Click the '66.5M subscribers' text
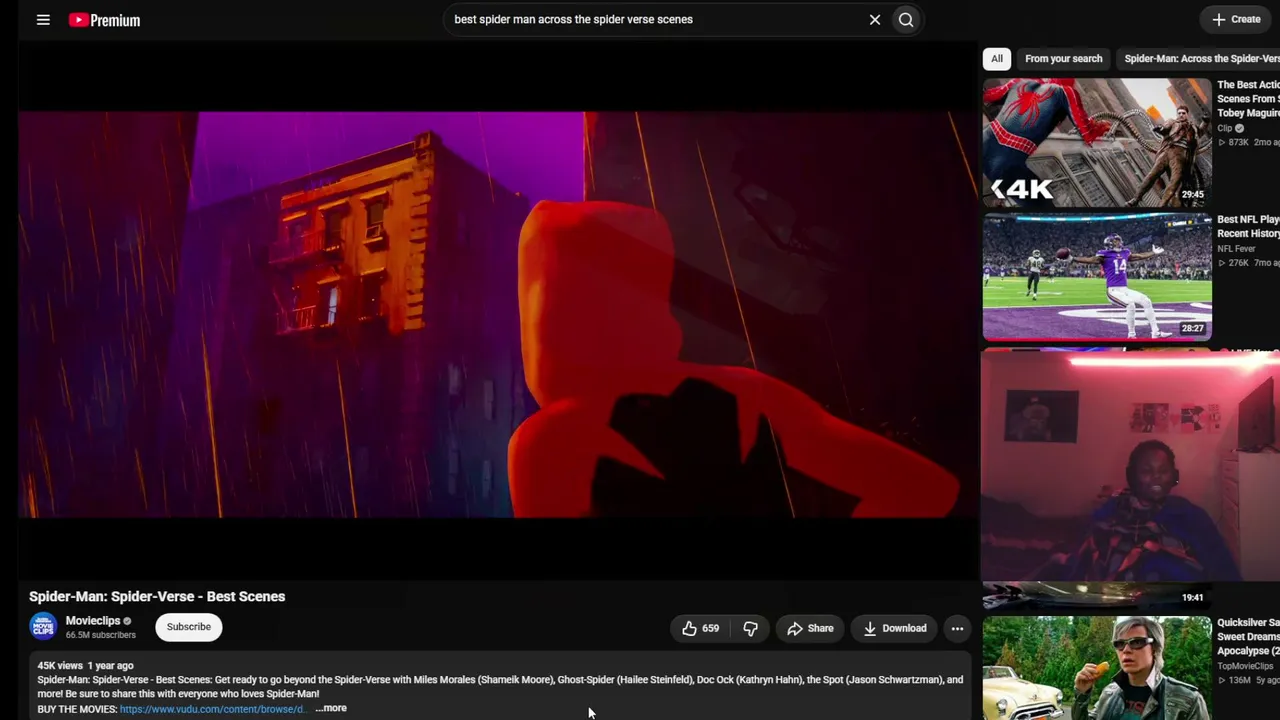Screen dimensions: 1280x720 click(100, 635)
